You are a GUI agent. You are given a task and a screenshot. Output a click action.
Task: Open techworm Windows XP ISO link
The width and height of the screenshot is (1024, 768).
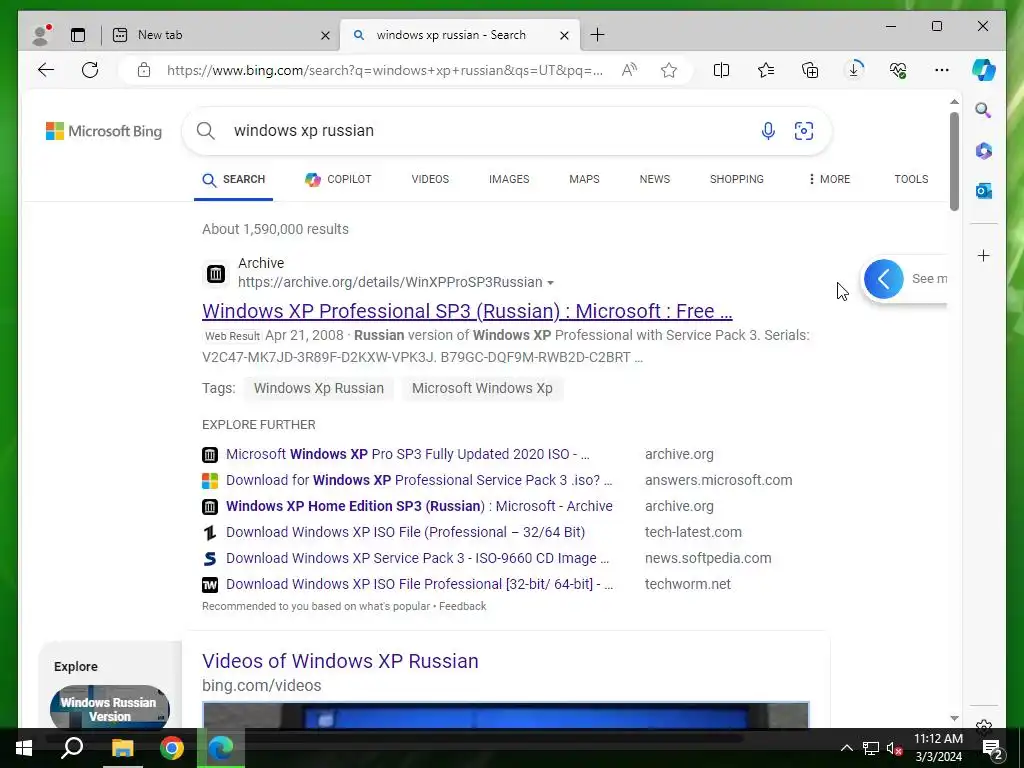click(x=419, y=585)
